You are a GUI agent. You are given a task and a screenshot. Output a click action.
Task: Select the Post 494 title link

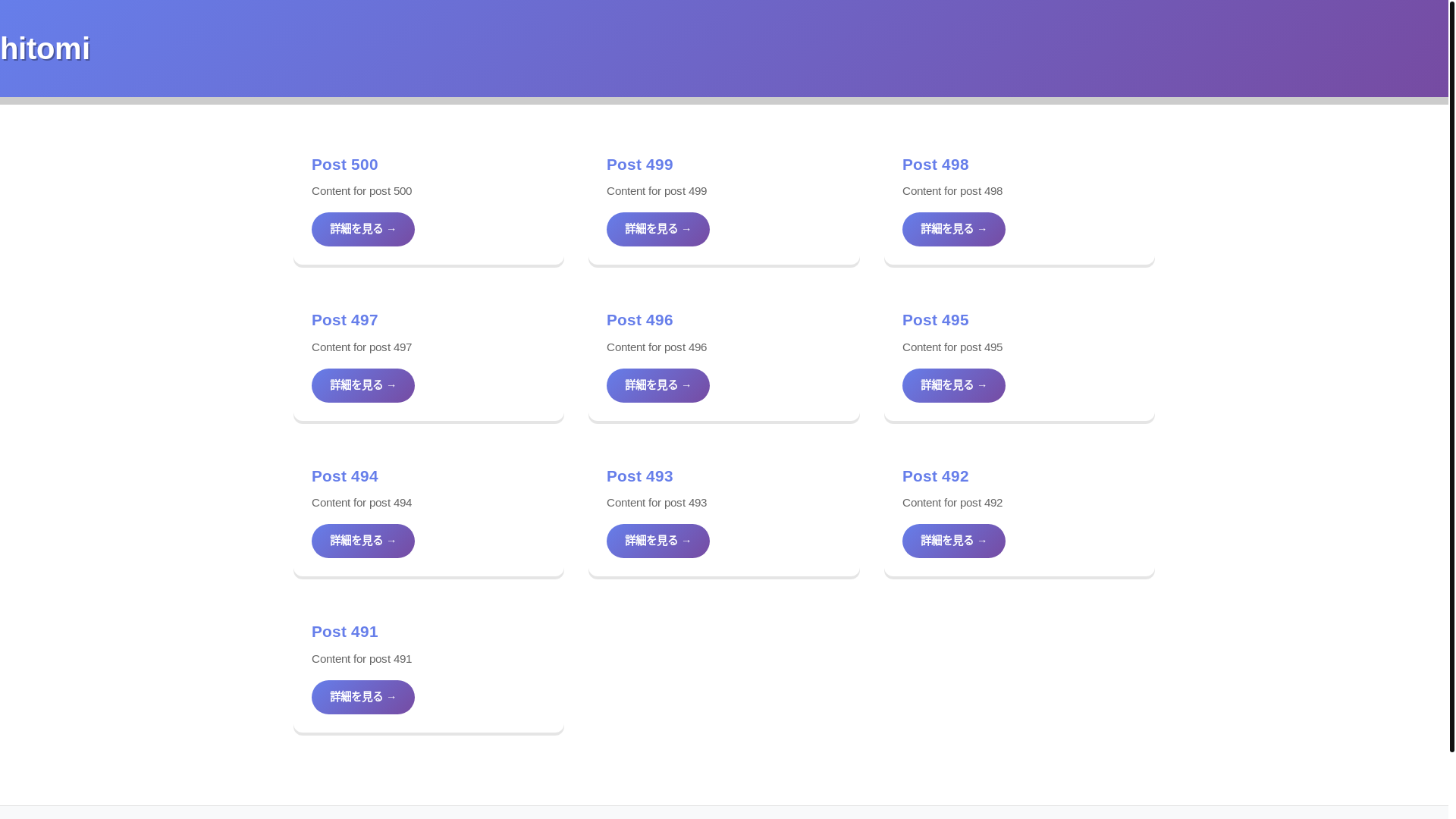pyautogui.click(x=344, y=476)
